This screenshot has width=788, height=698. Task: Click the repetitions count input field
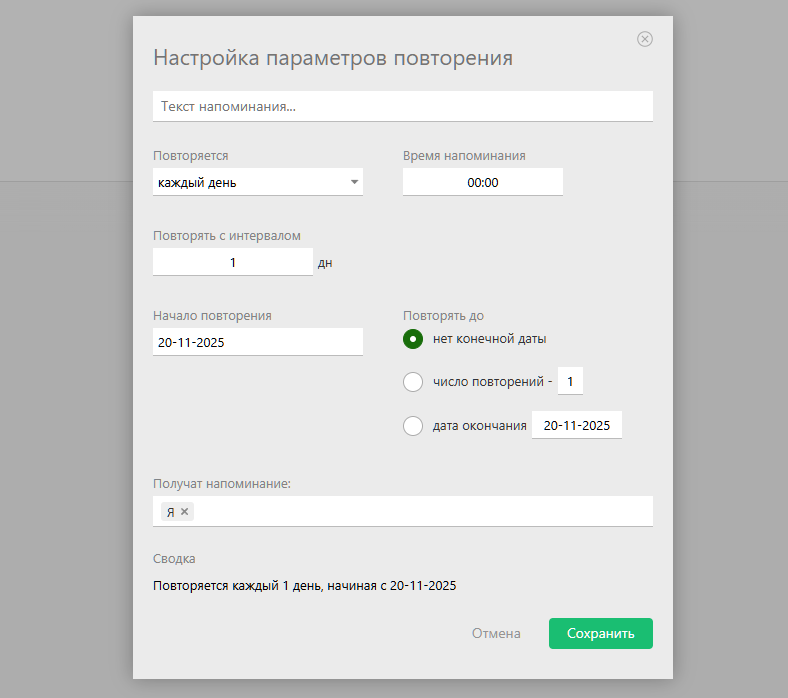pyautogui.click(x=570, y=381)
